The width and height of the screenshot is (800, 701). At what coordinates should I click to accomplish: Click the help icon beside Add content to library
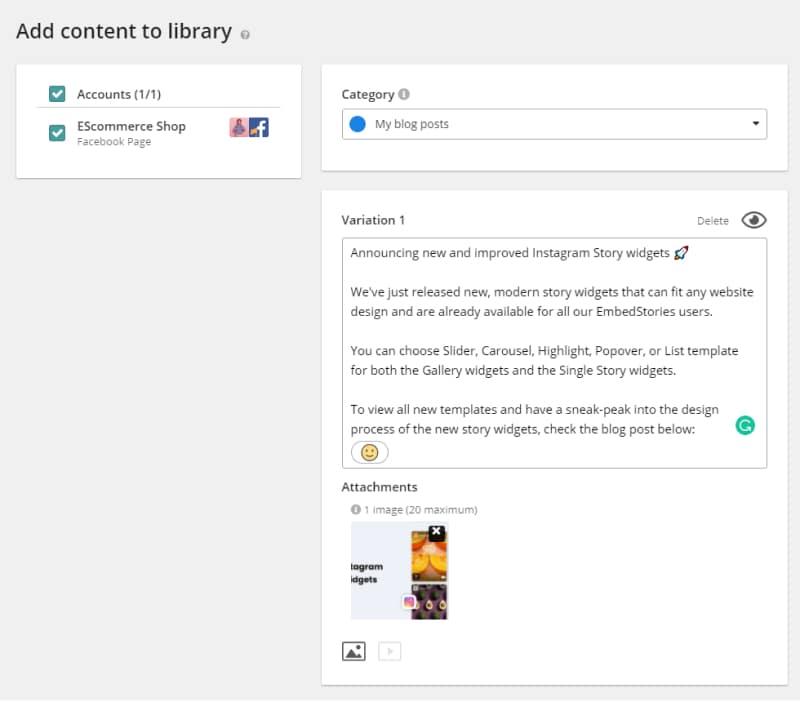pyautogui.click(x=245, y=35)
